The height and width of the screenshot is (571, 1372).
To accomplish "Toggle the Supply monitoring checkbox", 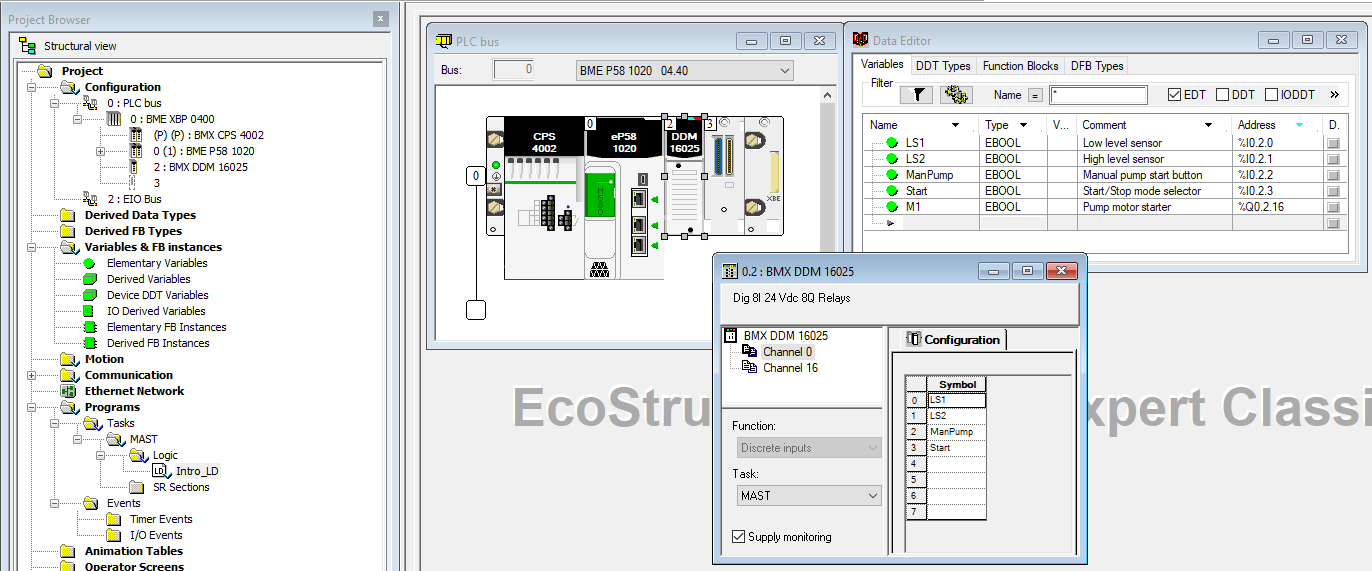I will 739,537.
